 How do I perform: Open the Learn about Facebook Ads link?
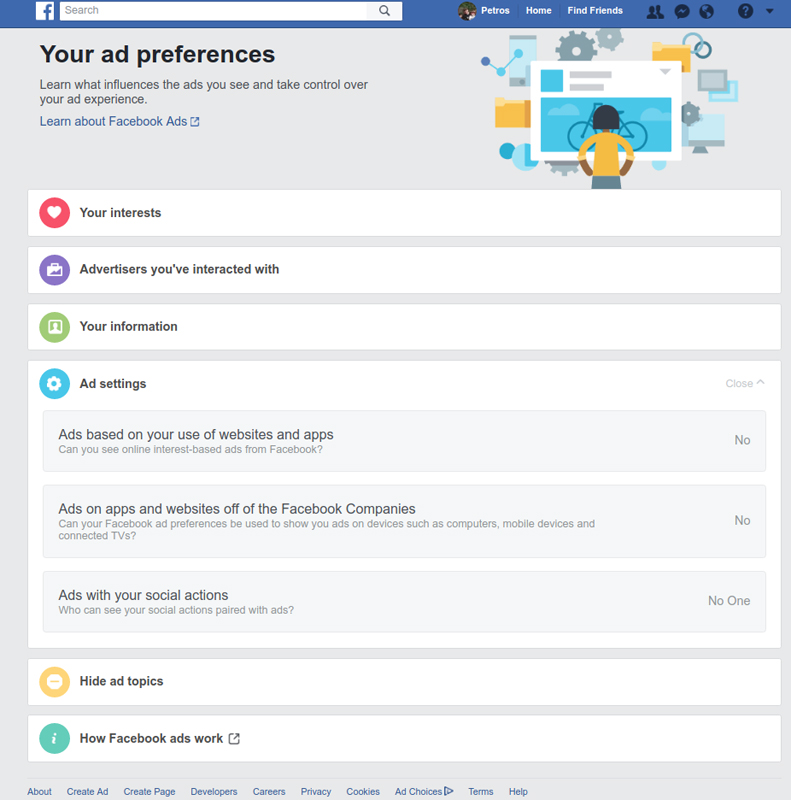coord(113,121)
